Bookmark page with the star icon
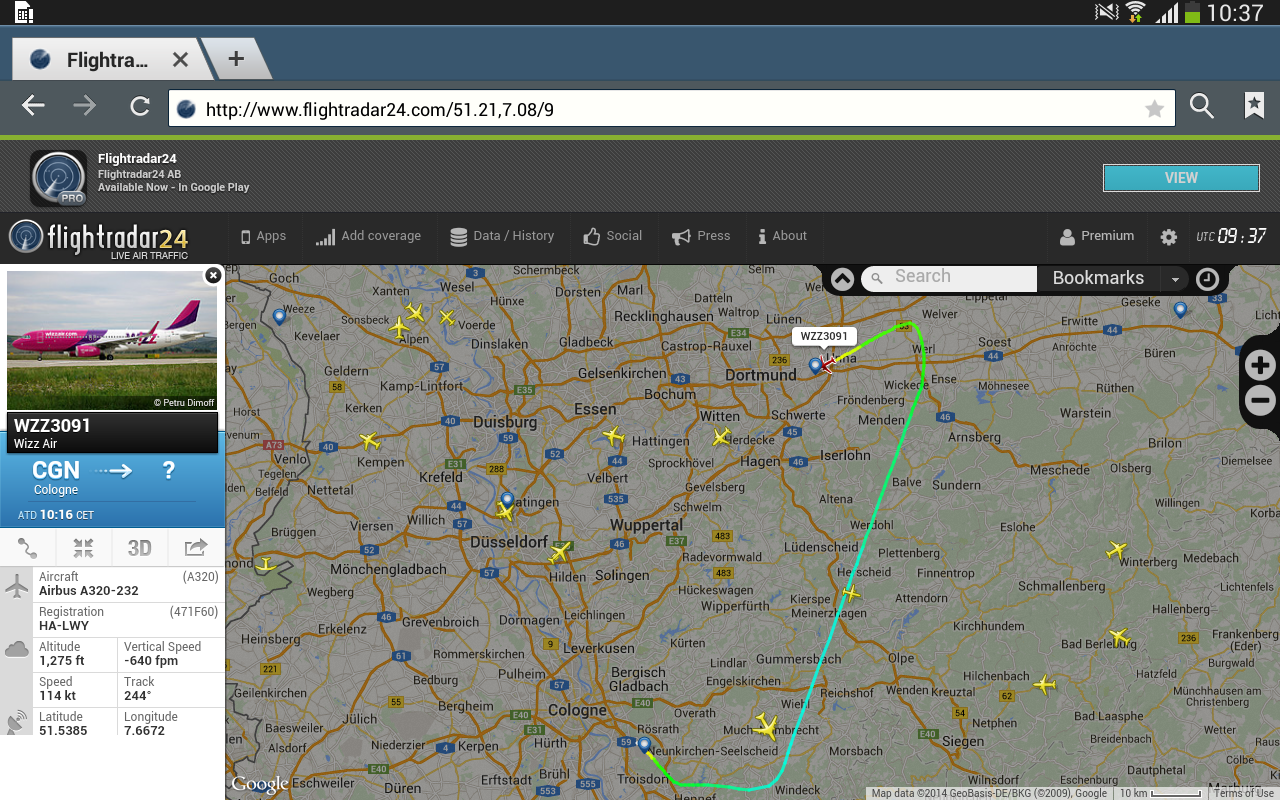Viewport: 1280px width, 800px height. [x=1155, y=109]
